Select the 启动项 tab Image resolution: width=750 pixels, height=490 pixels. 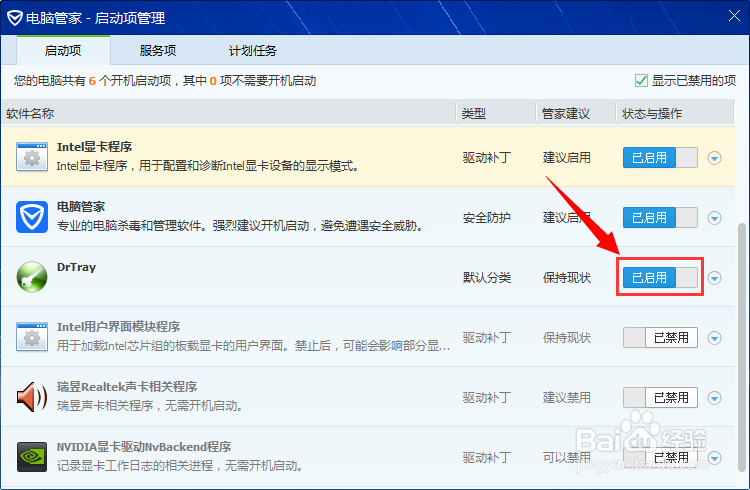point(63,51)
